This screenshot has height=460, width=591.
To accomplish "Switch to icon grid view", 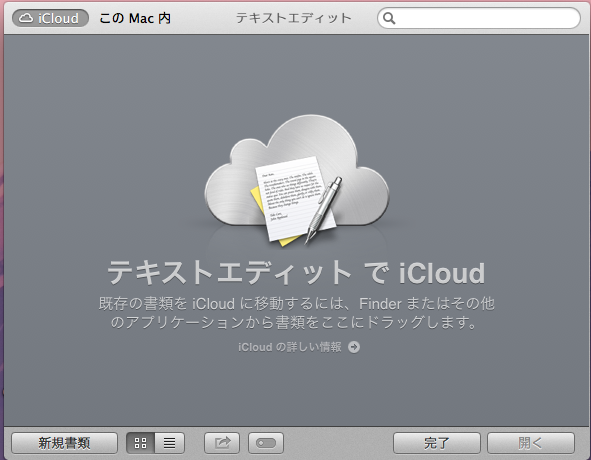I will point(140,443).
